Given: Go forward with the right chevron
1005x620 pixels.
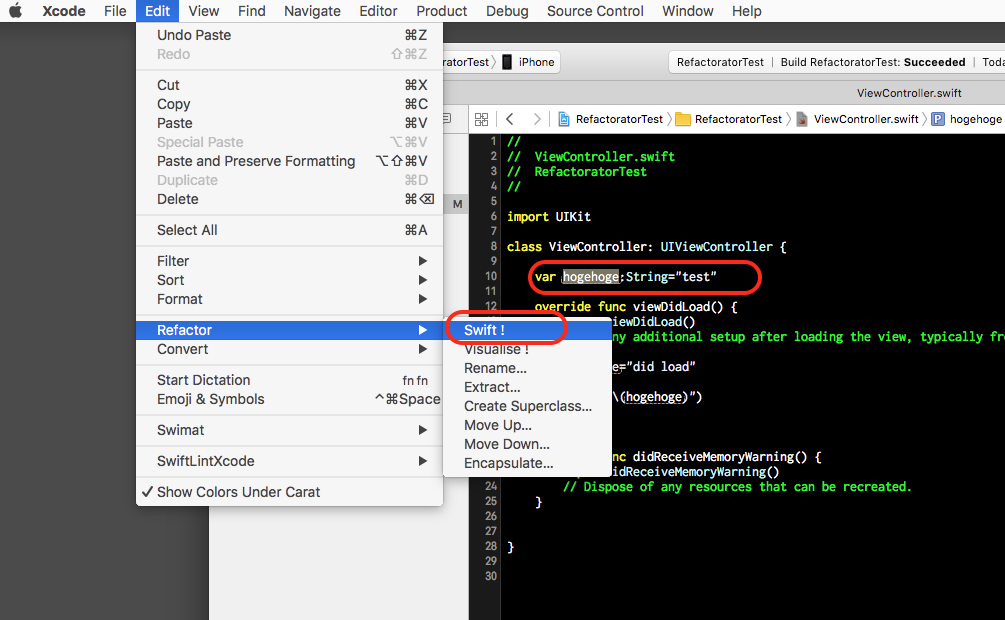Looking at the screenshot, I should (x=537, y=119).
